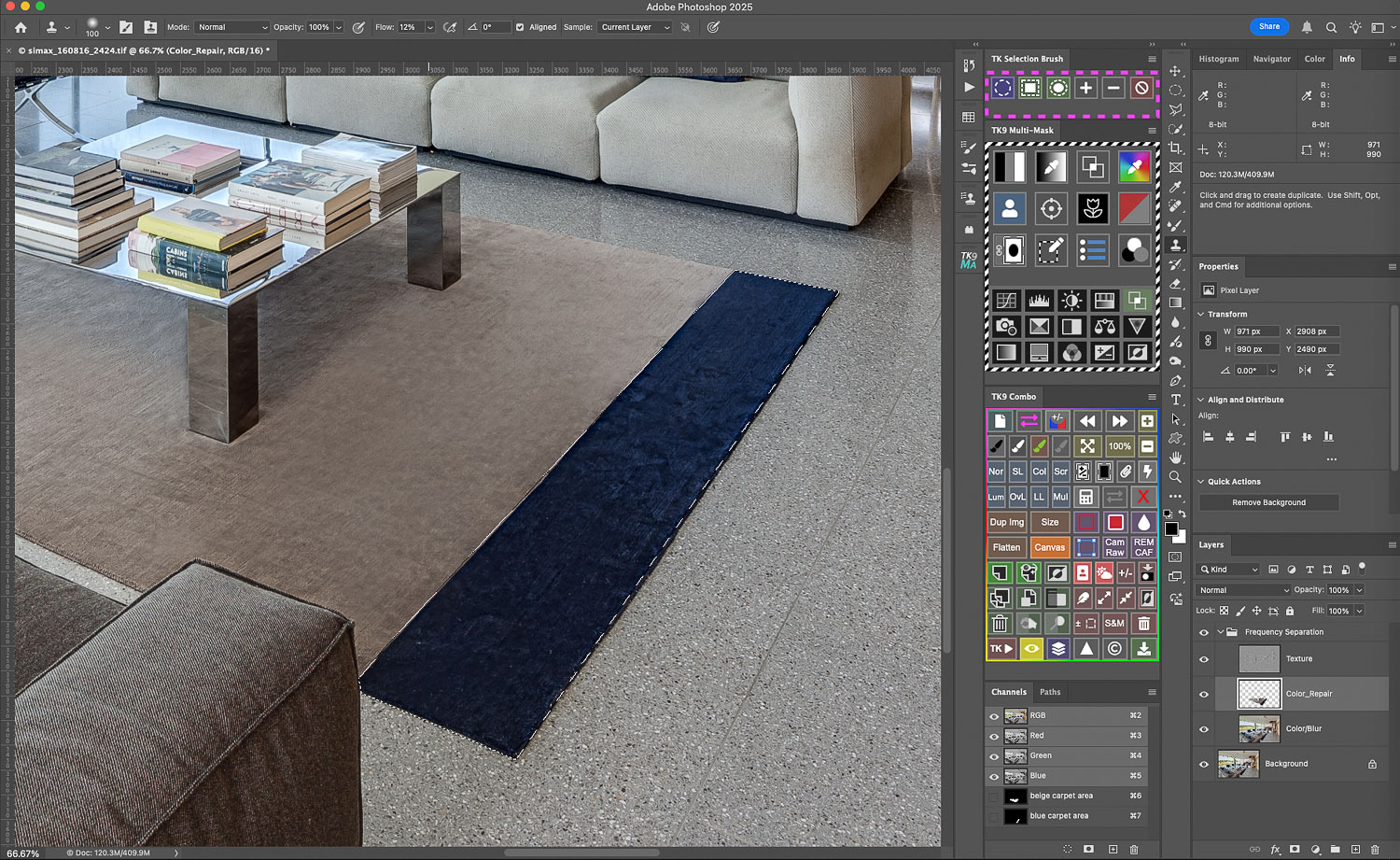Toggle visibility of Frequency Separation group
Image resolution: width=1400 pixels, height=860 pixels.
(1203, 632)
